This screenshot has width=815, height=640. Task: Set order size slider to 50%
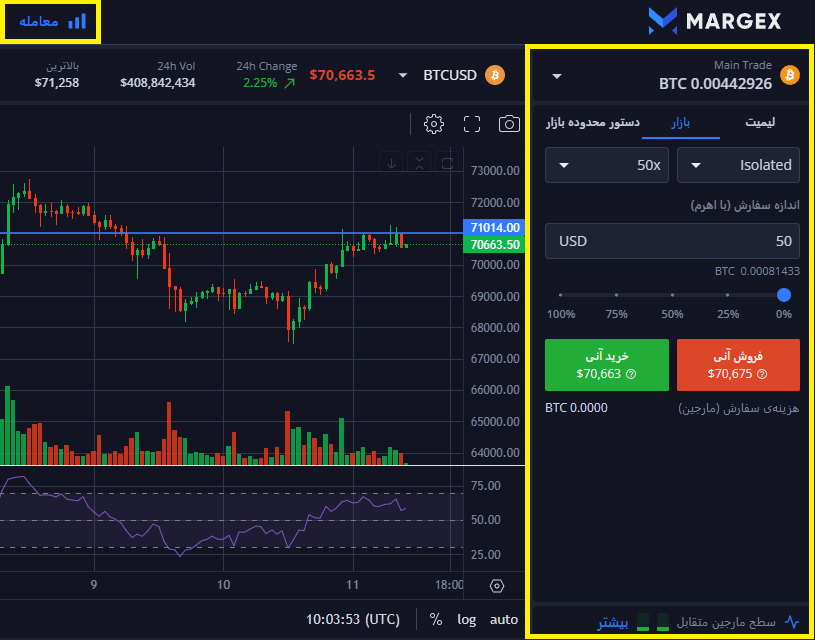tap(672, 295)
